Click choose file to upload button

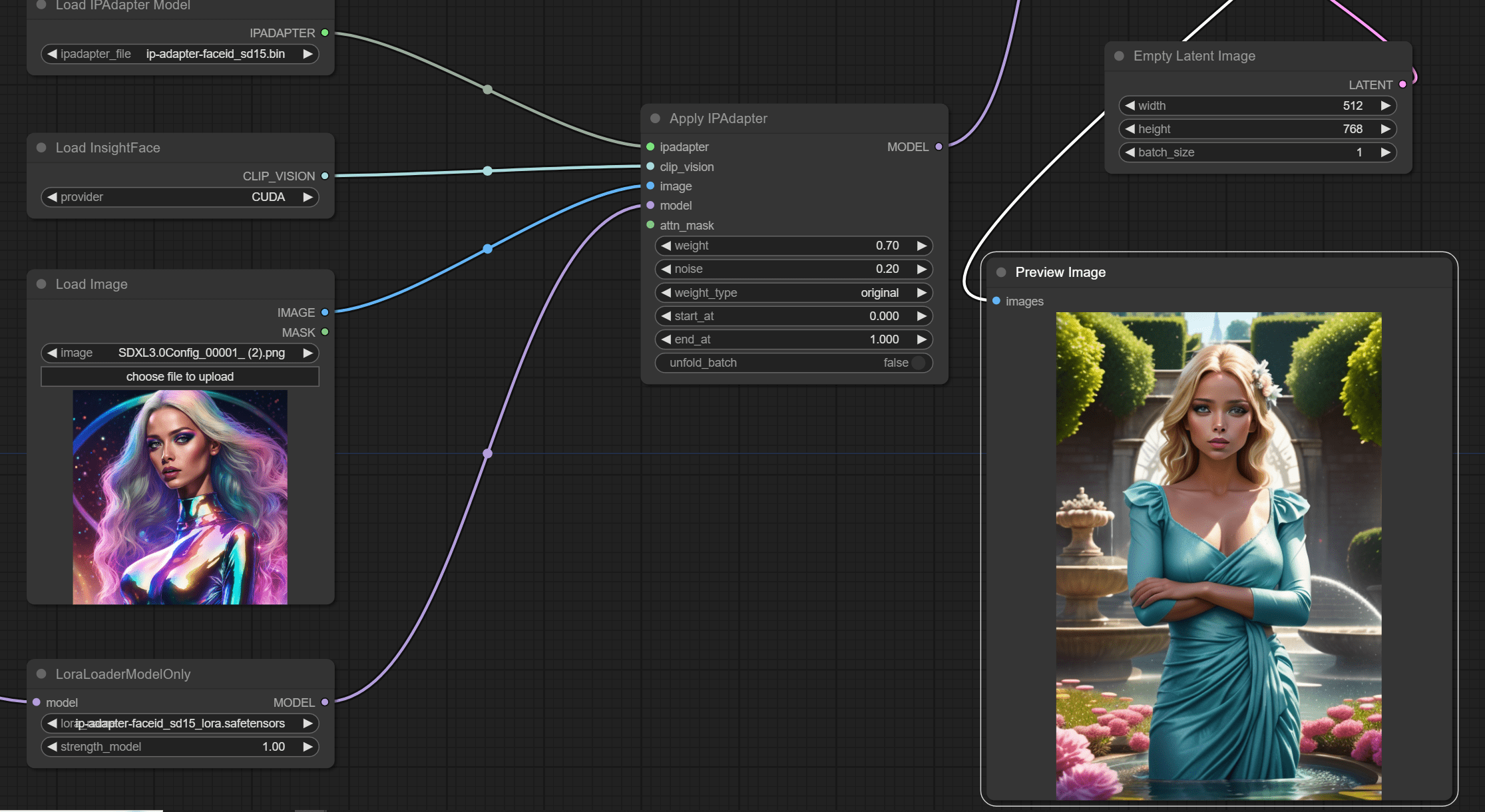pos(180,377)
